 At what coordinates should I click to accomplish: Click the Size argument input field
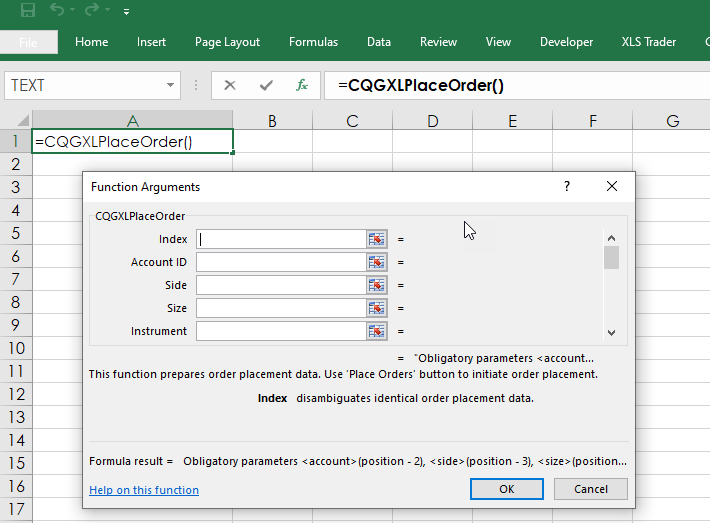(280, 308)
